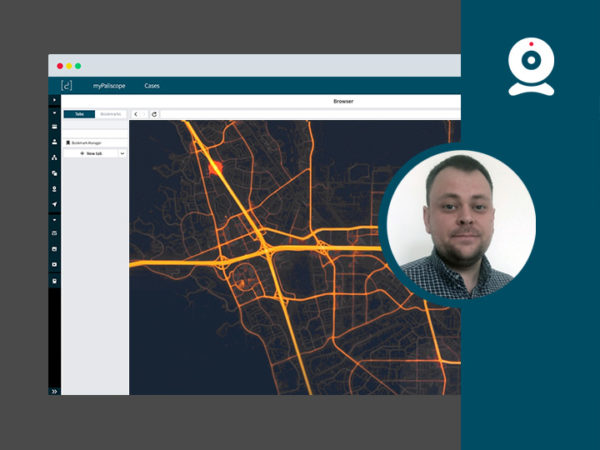Click the white webcam icon
600x450 pixels.
(x=530, y=67)
